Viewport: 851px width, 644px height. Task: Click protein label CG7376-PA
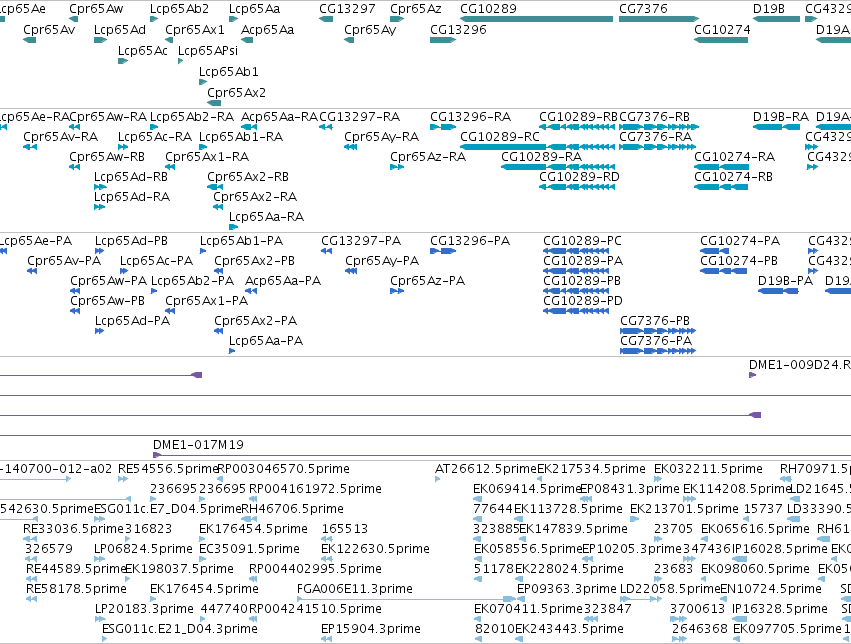656,341
